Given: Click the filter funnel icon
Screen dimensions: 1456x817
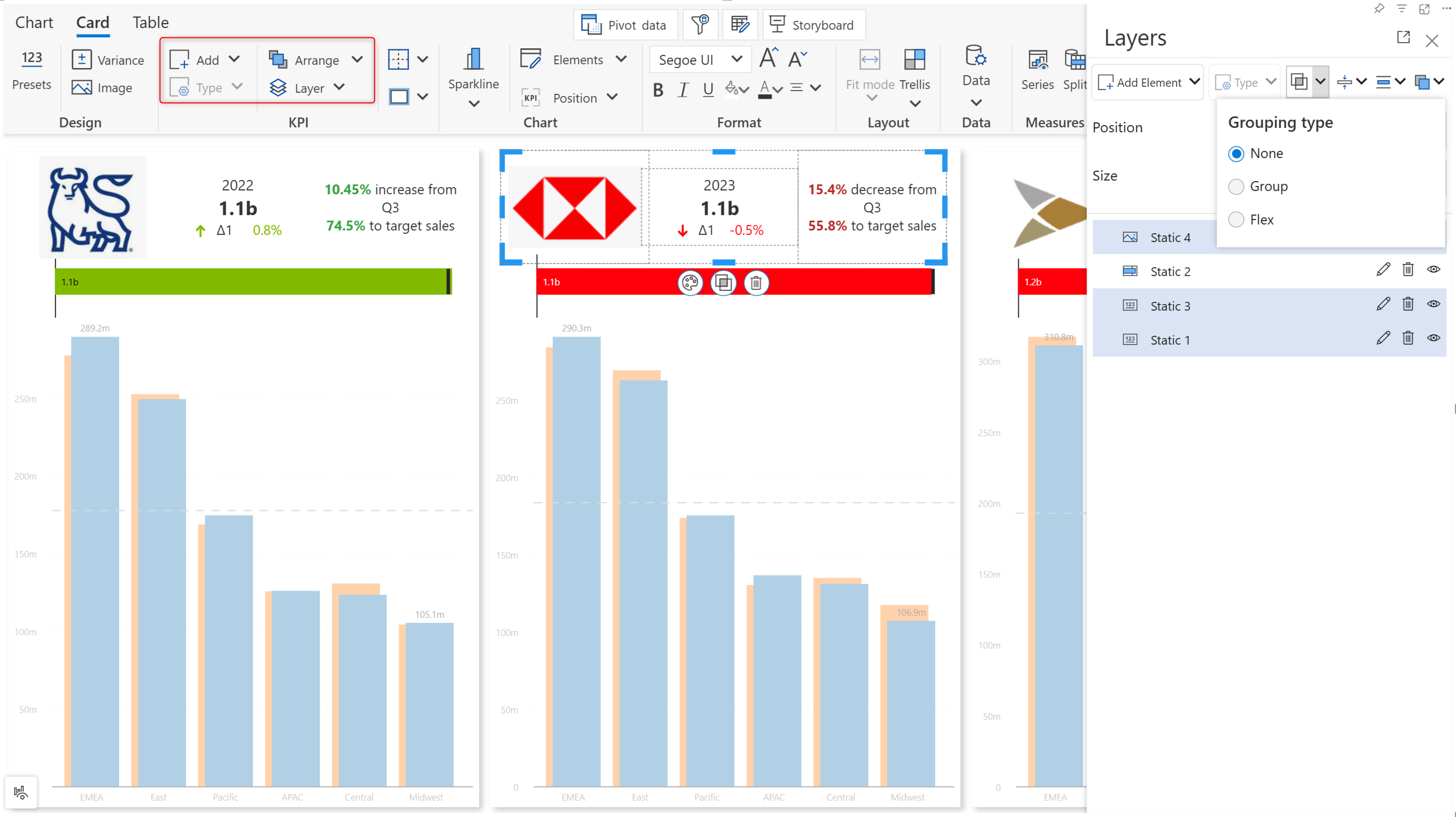Looking at the screenshot, I should (x=700, y=25).
